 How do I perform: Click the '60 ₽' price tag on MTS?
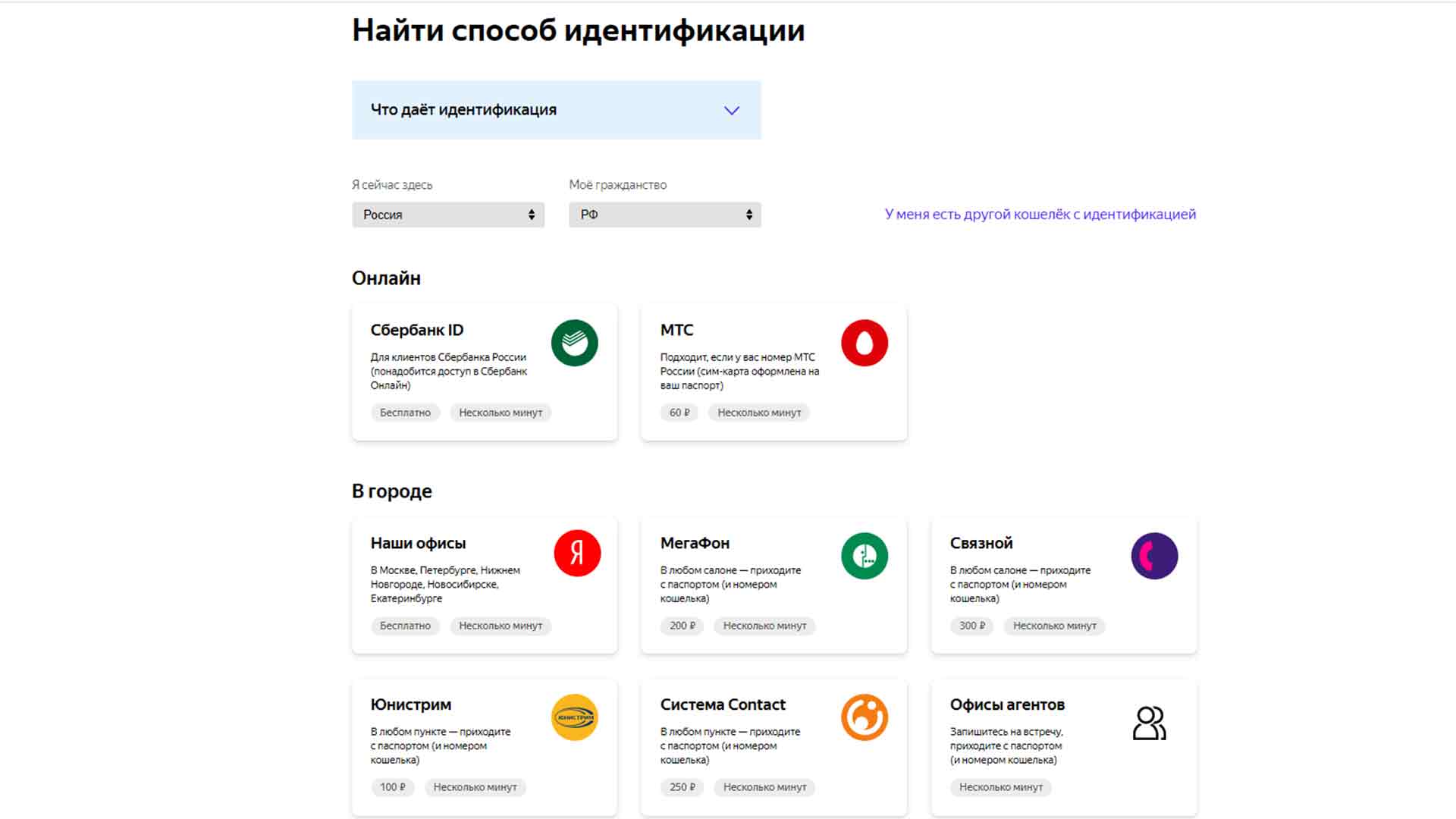pos(679,413)
